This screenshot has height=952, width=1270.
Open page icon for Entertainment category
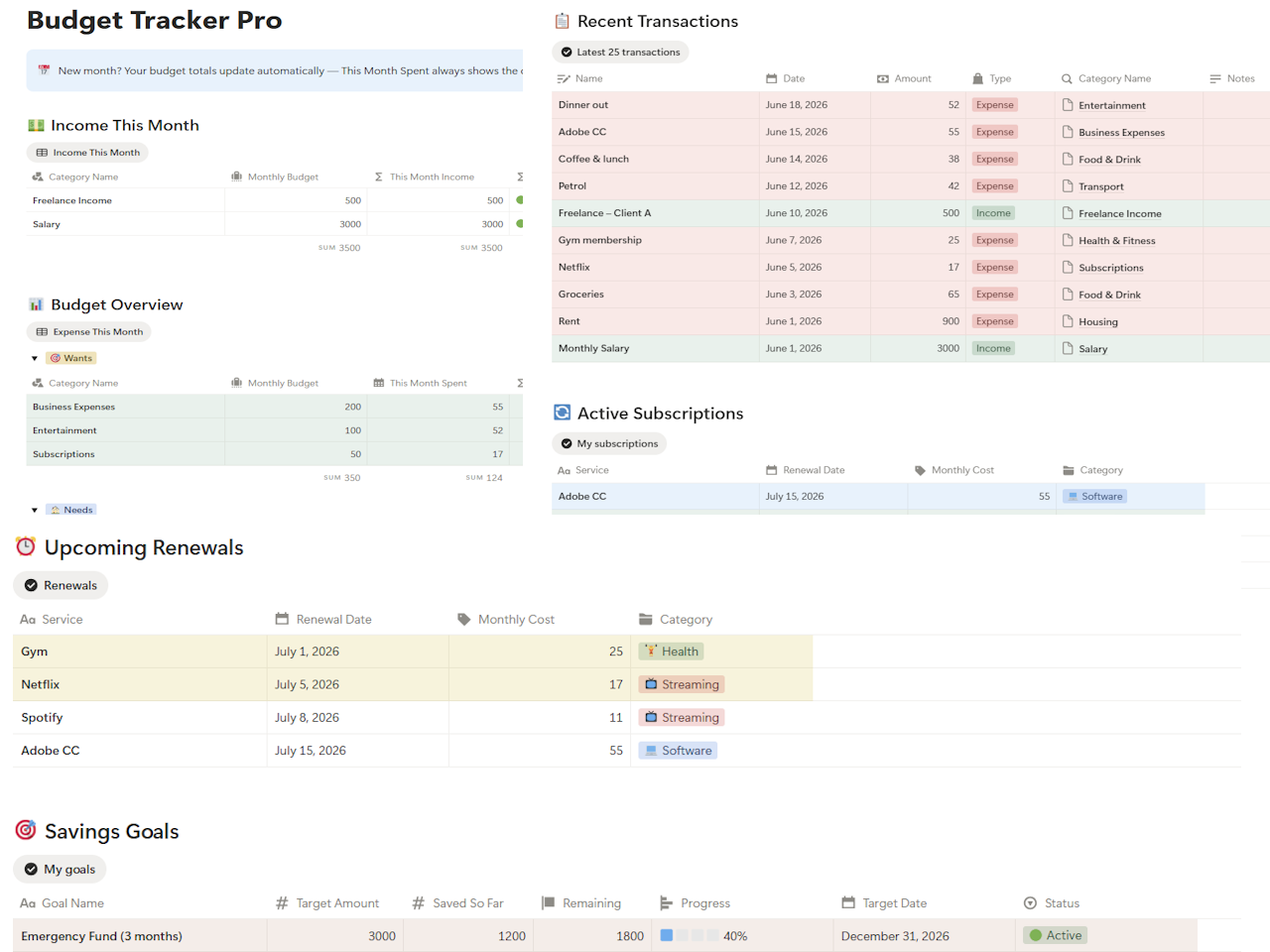click(x=1068, y=105)
